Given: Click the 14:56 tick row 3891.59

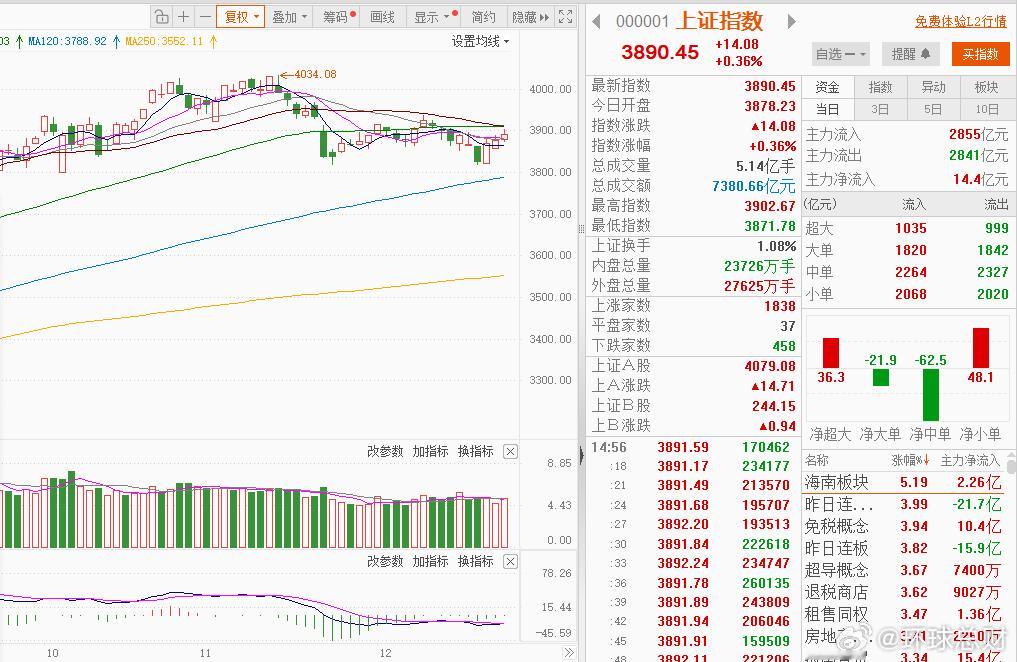Looking at the screenshot, I should [x=691, y=447].
